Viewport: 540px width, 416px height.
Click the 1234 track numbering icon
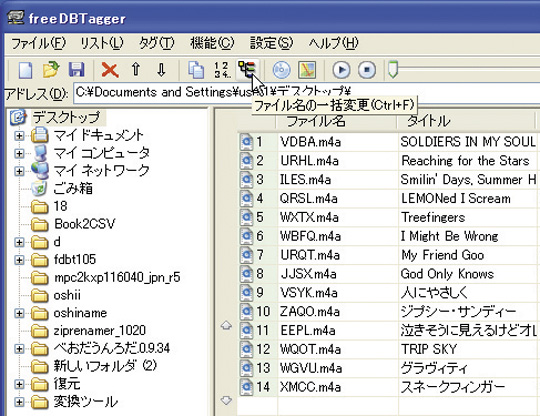point(221,70)
